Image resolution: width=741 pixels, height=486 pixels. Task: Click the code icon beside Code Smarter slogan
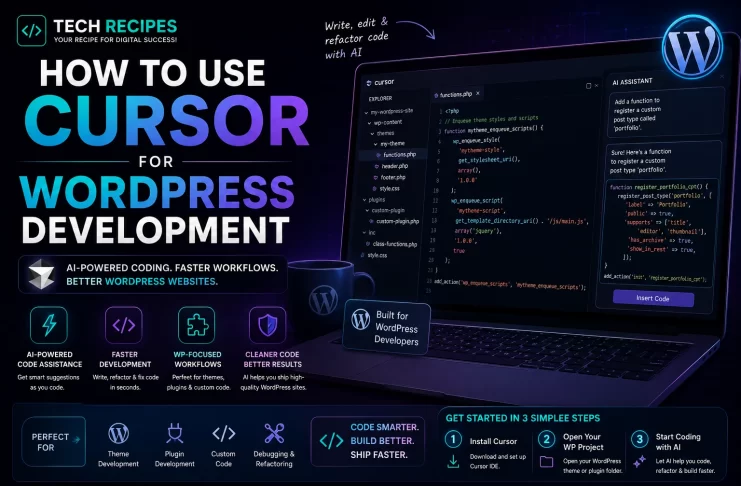[332, 441]
